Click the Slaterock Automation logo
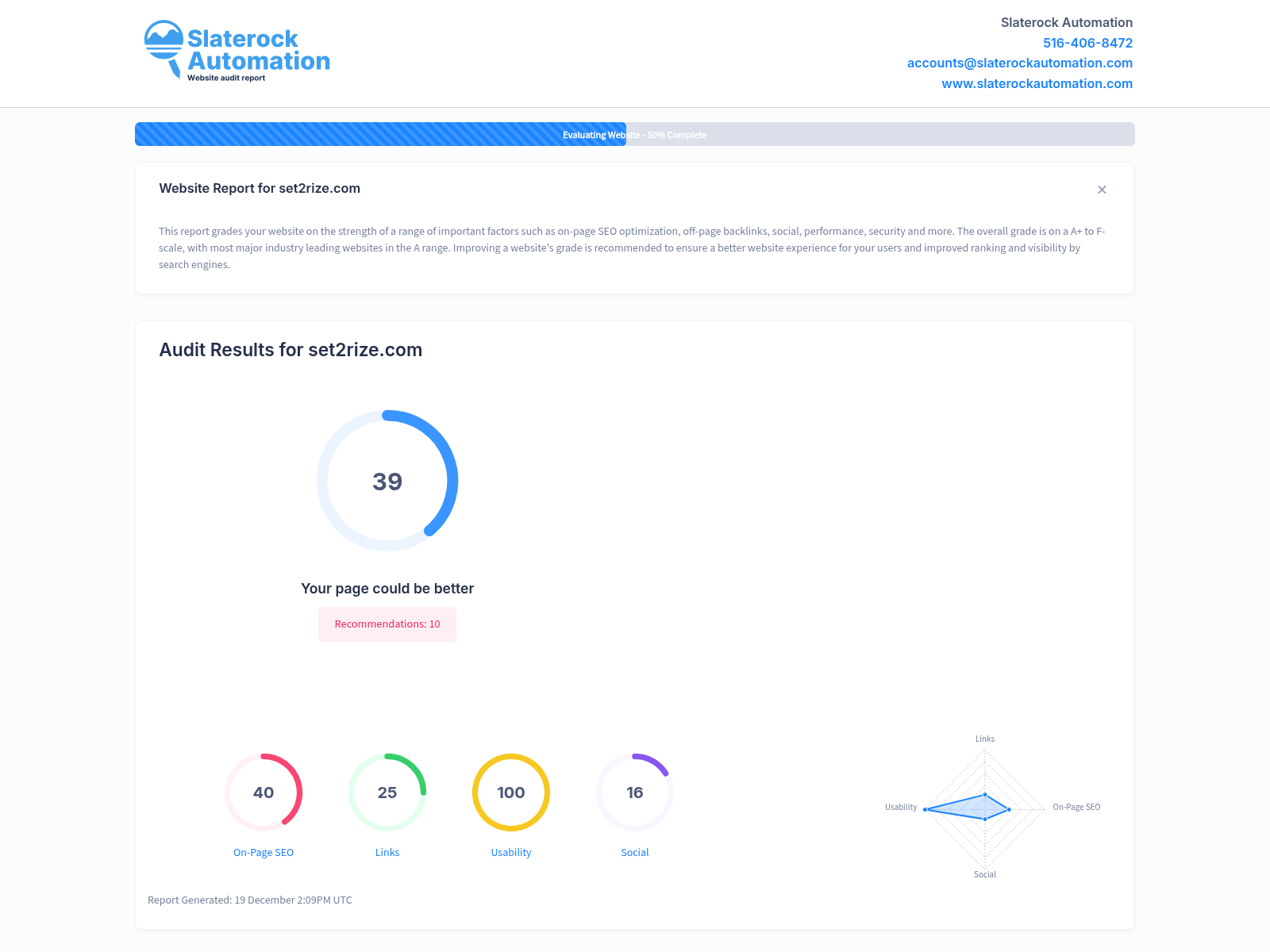This screenshot has height=952, width=1270. (x=237, y=51)
